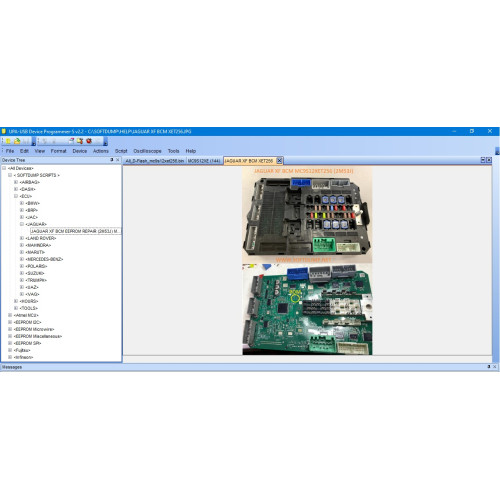Expand the EEPROM I2C tree node
This screenshot has height=500, width=500.
[x=10, y=322]
